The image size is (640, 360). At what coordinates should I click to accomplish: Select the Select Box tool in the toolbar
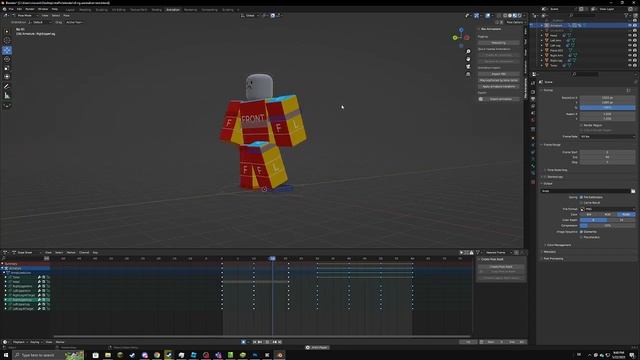coord(7,31)
